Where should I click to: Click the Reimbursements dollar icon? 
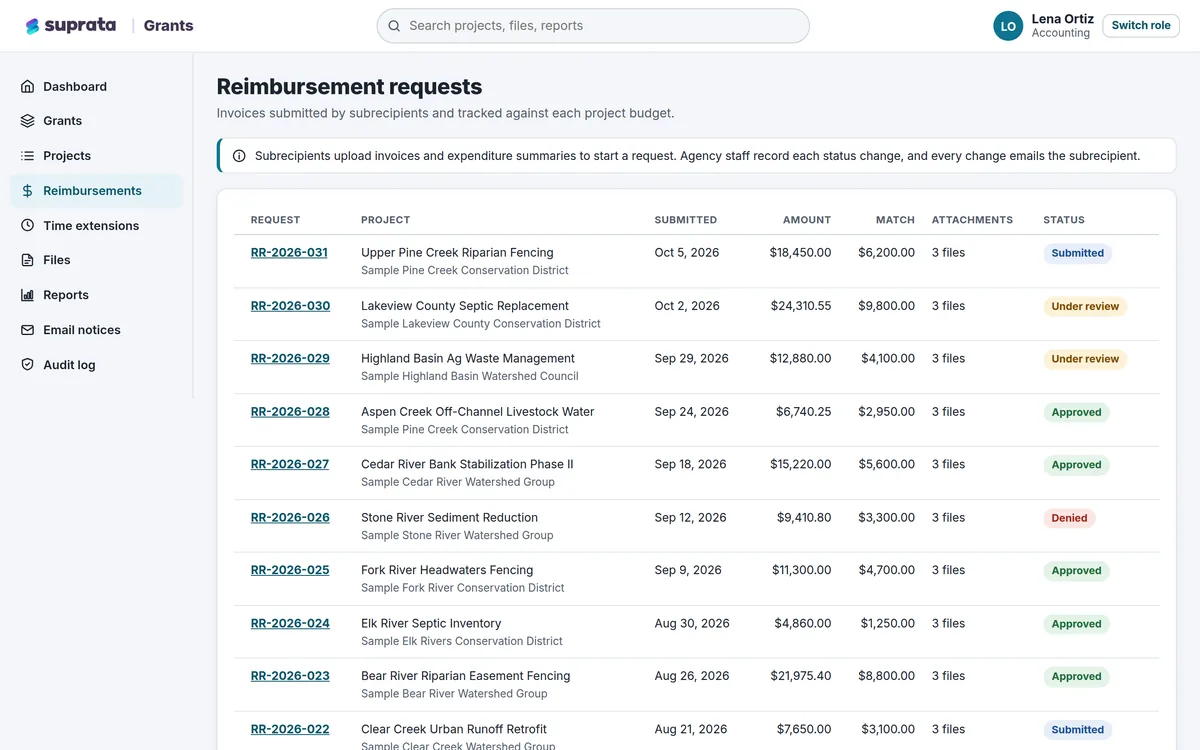coord(28,191)
